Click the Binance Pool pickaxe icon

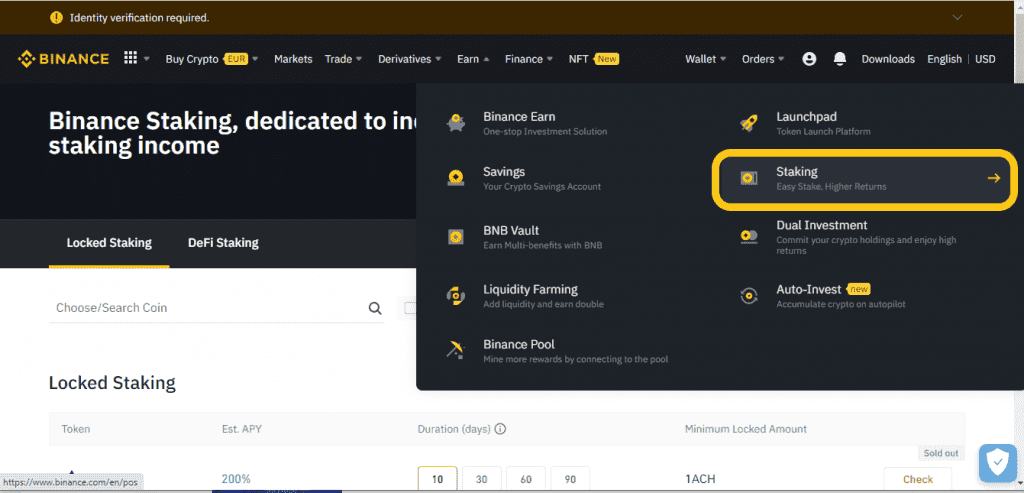tap(455, 350)
